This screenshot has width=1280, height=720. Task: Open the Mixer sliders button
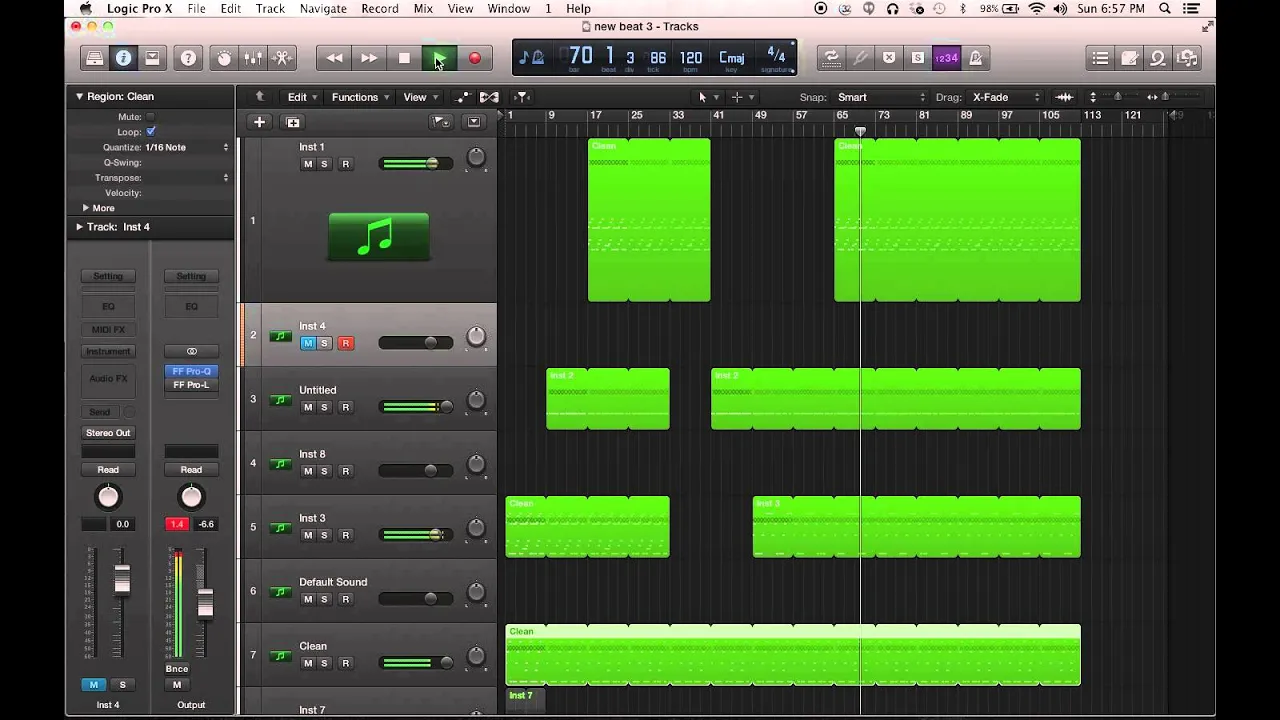coord(253,58)
